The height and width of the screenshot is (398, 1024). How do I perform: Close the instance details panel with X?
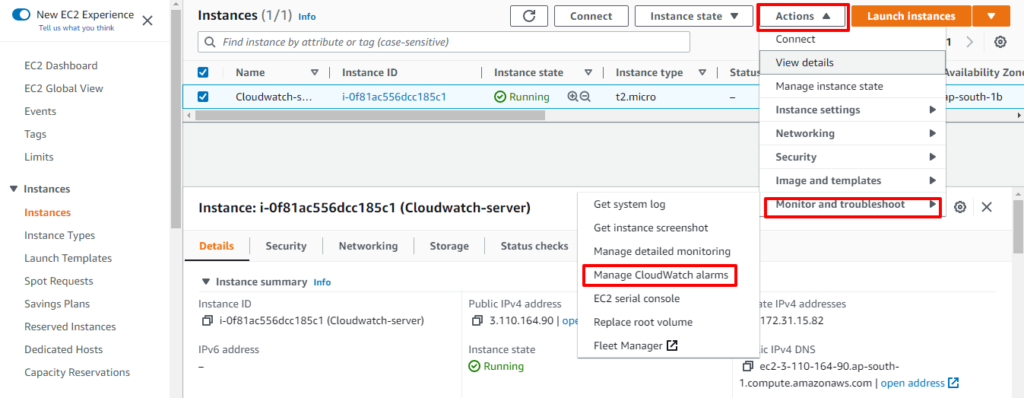pyautogui.click(x=987, y=207)
